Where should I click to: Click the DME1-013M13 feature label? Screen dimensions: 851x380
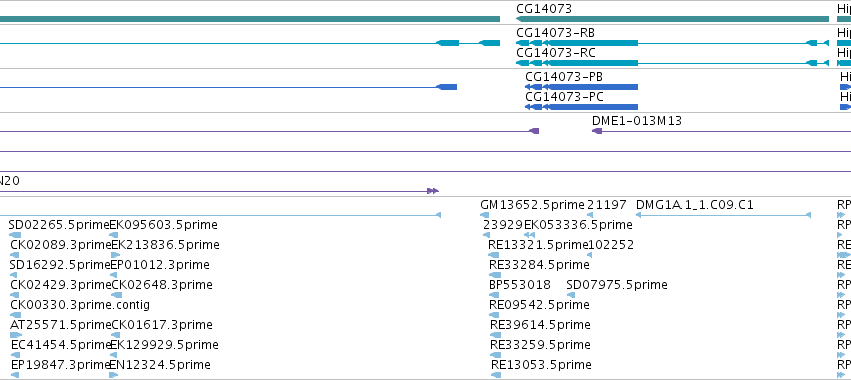tap(637, 121)
